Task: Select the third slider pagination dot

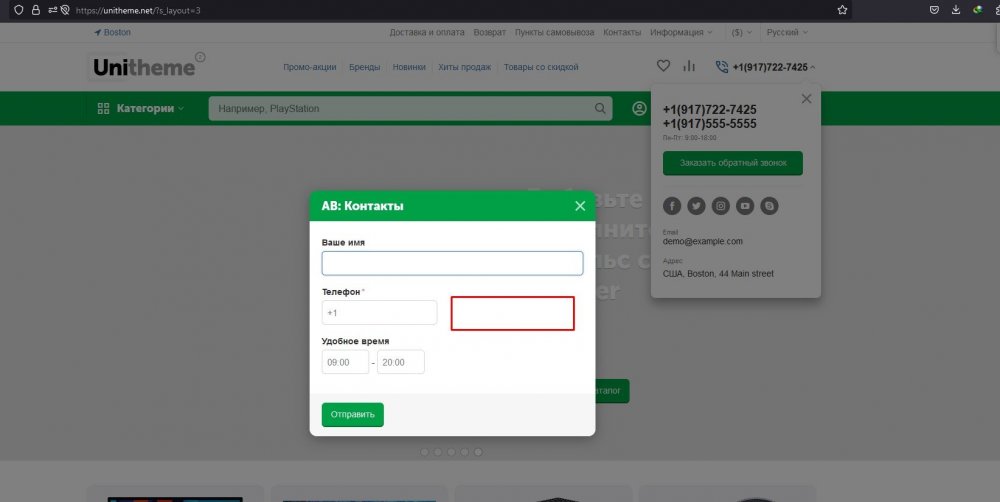Action: tap(451, 452)
